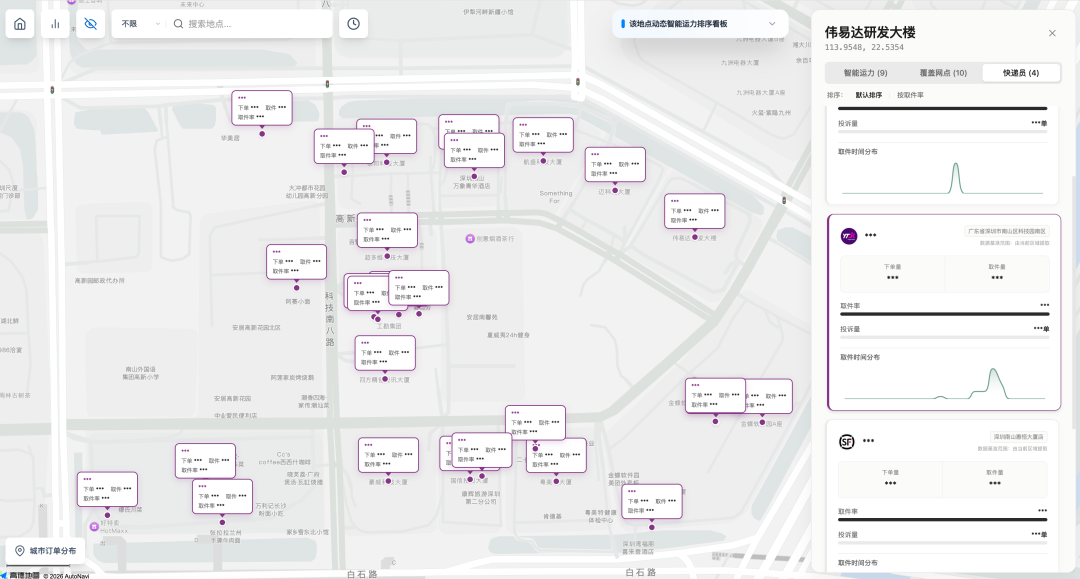The width and height of the screenshot is (1080, 579).
Task: Open the clock history button
Action: point(353,24)
